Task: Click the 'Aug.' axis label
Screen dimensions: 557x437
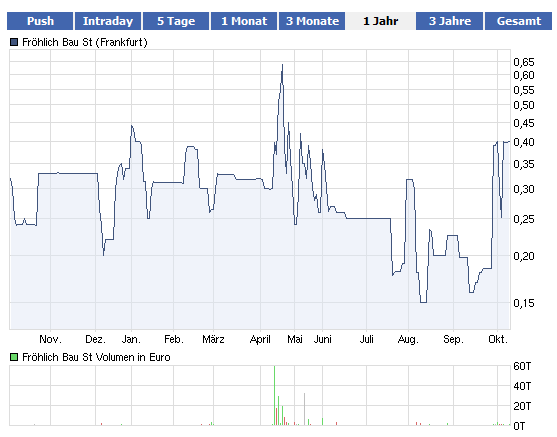Action: (408, 340)
